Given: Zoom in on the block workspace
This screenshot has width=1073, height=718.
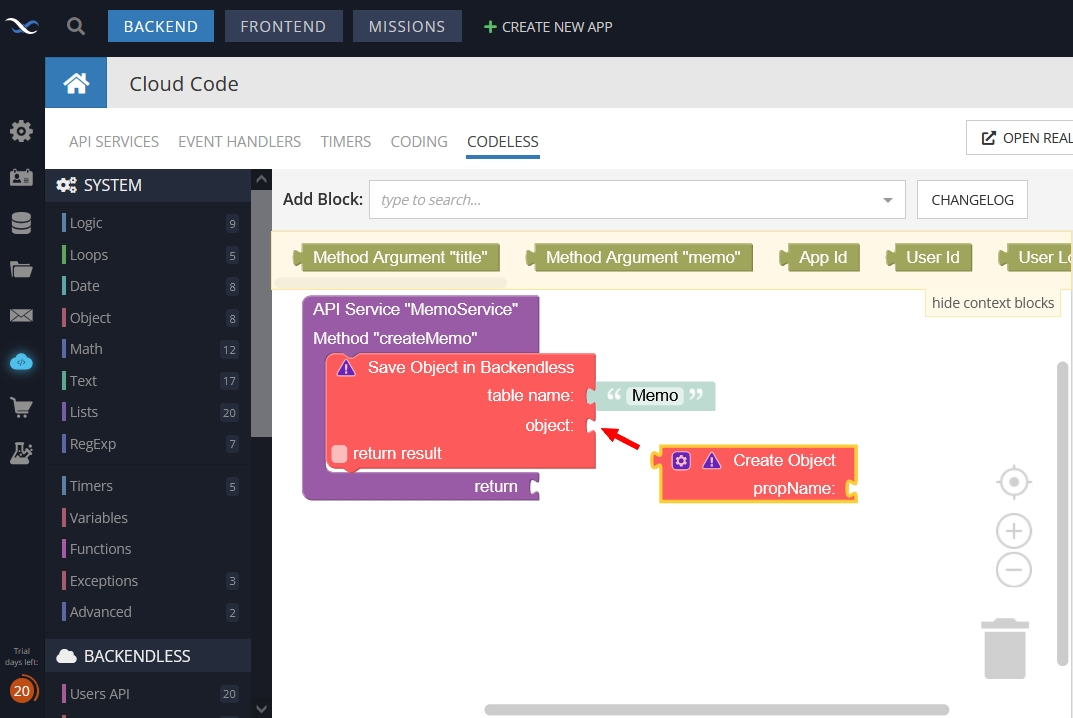Looking at the screenshot, I should point(1013,531).
